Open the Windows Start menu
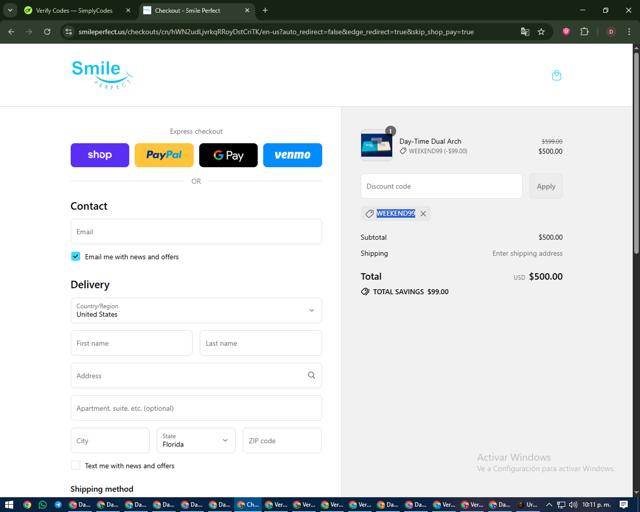This screenshot has height=512, width=640. point(9,505)
